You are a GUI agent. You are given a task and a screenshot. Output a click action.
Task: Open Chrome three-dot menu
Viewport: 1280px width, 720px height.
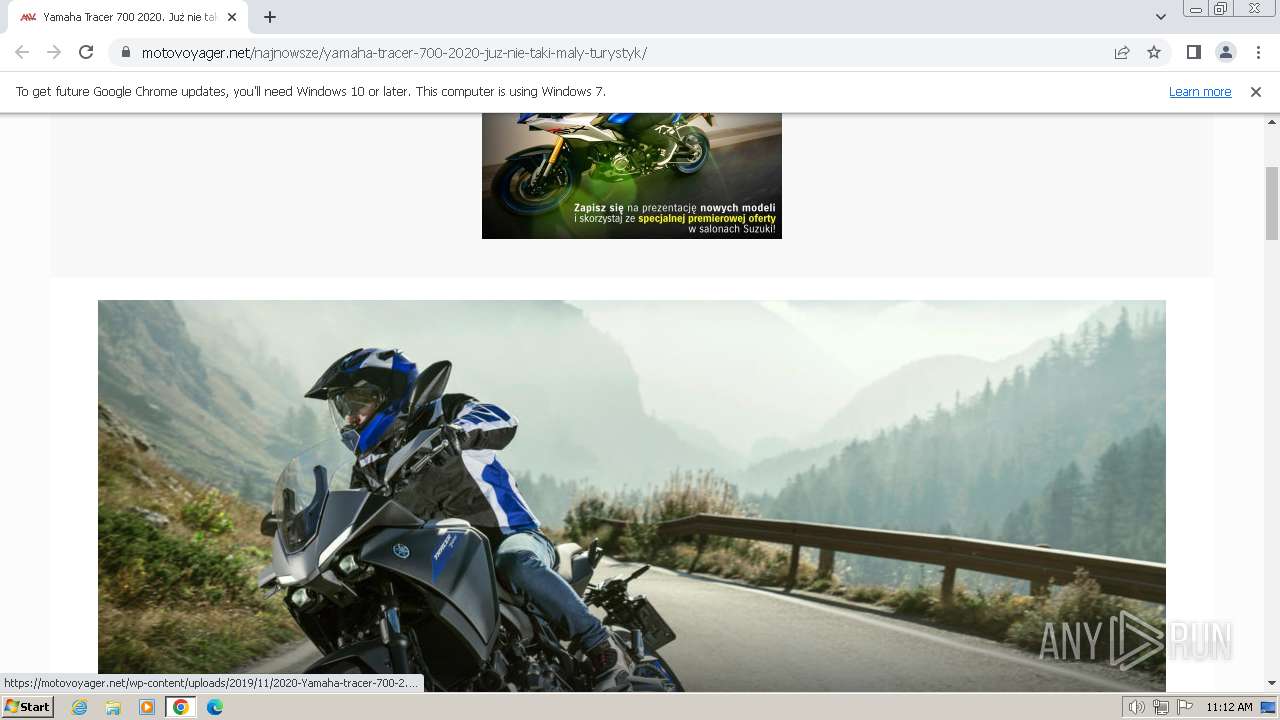click(1258, 52)
